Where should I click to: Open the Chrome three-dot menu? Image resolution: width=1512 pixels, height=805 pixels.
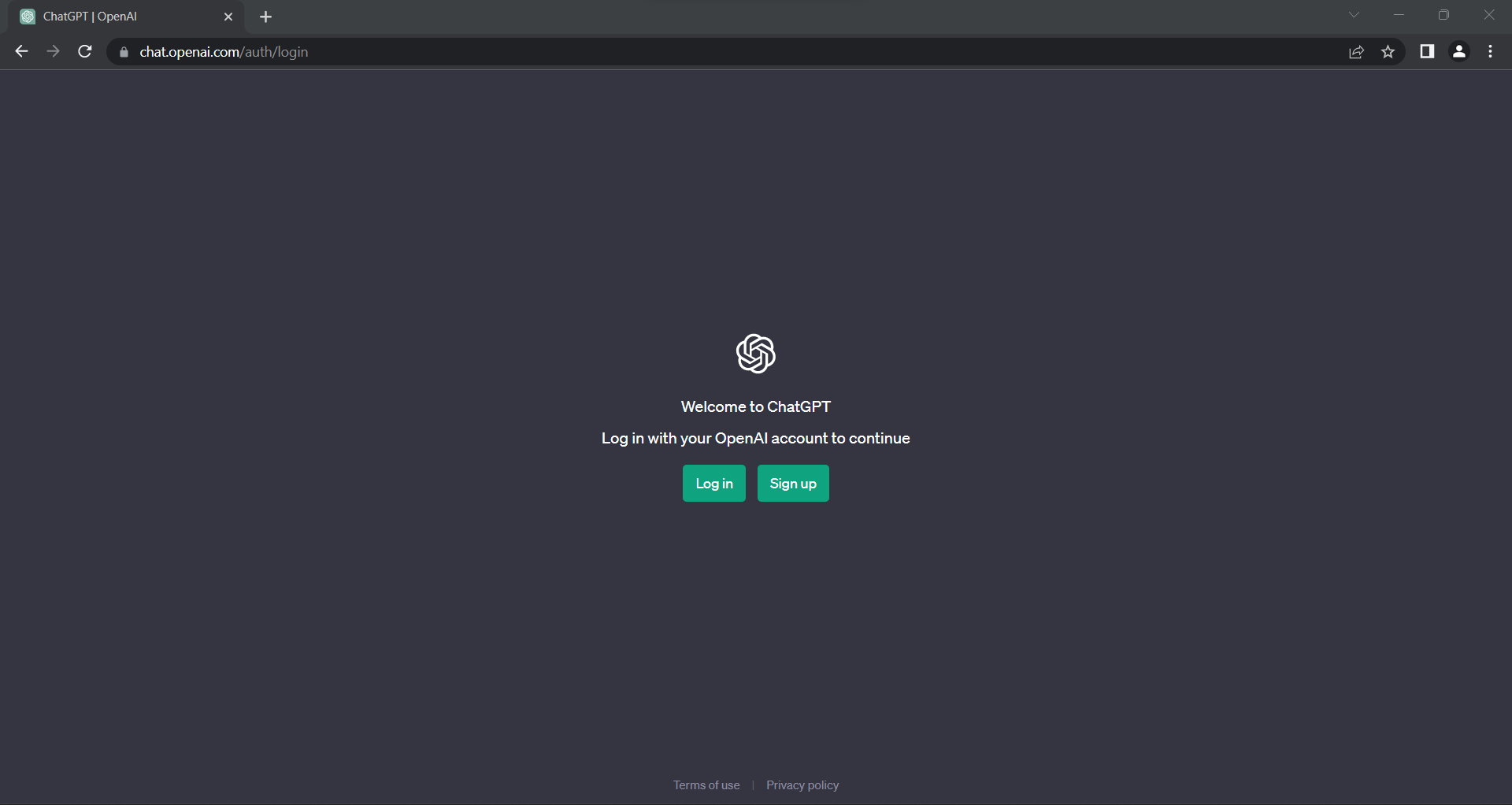coord(1491,52)
